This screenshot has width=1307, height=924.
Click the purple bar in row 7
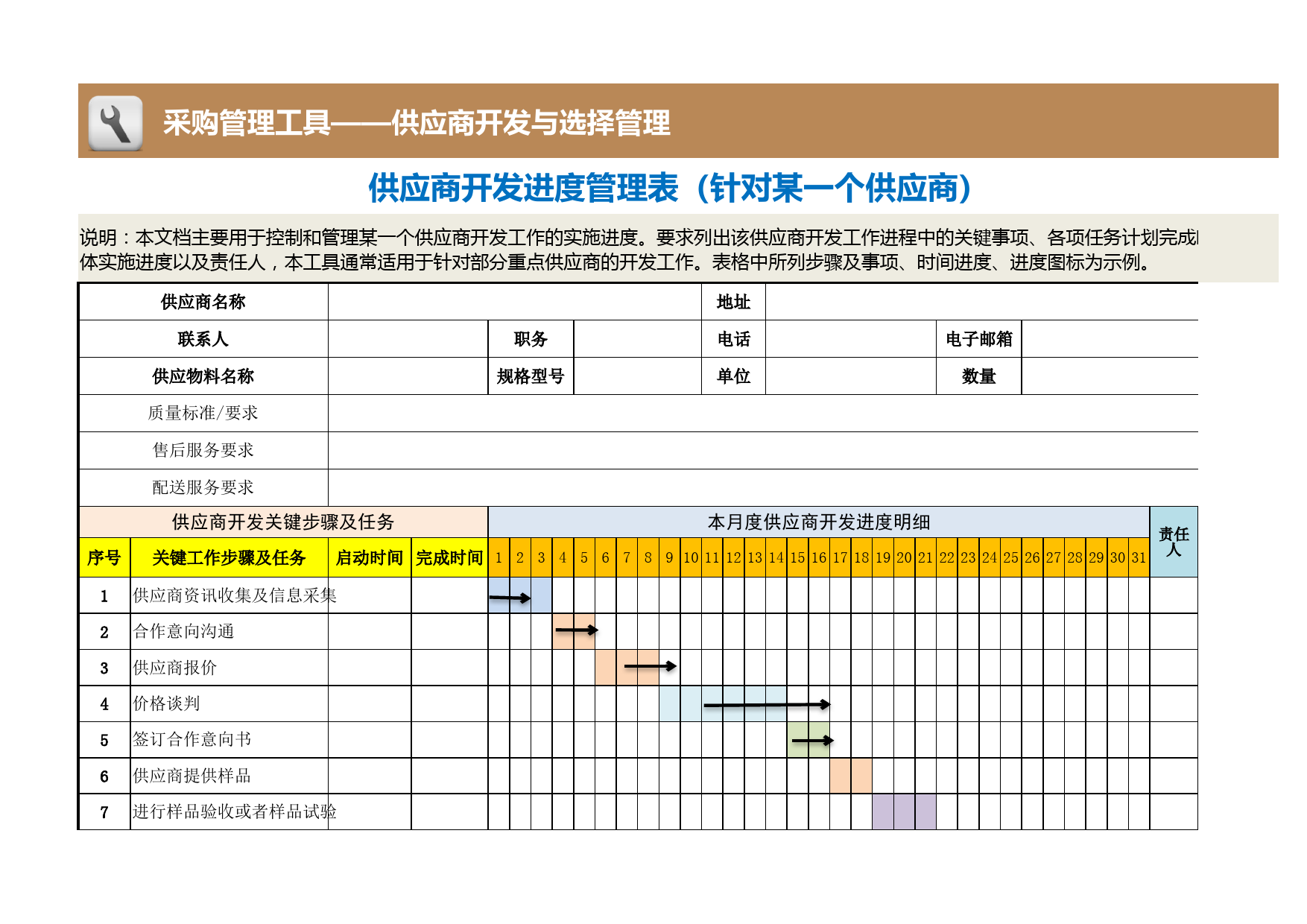tap(904, 811)
